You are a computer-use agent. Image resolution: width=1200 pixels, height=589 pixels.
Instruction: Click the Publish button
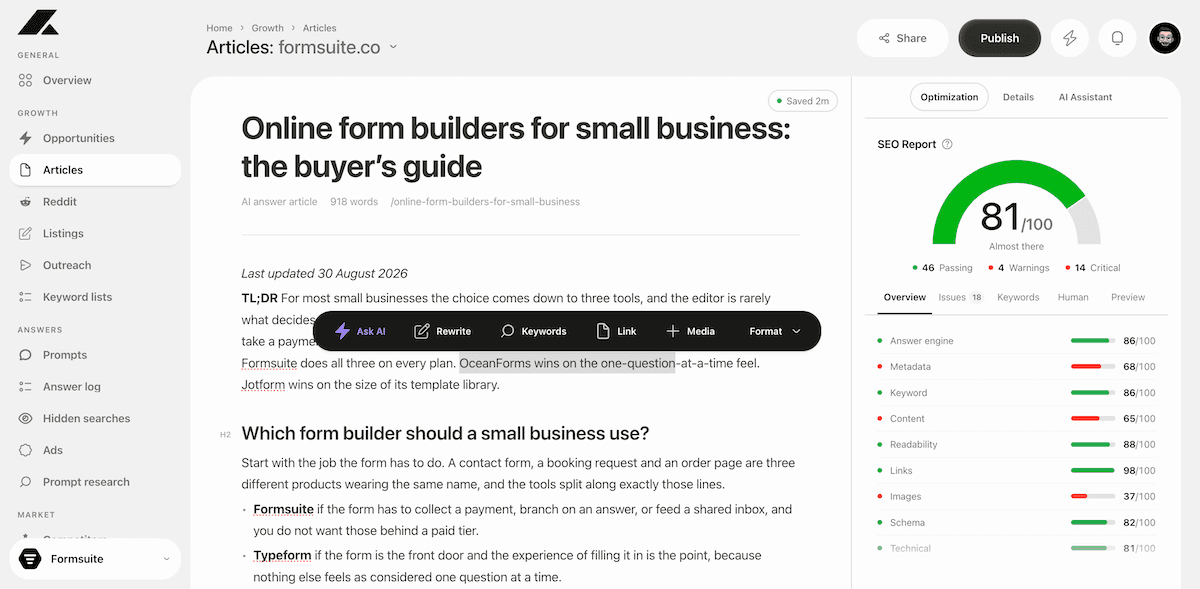999,38
